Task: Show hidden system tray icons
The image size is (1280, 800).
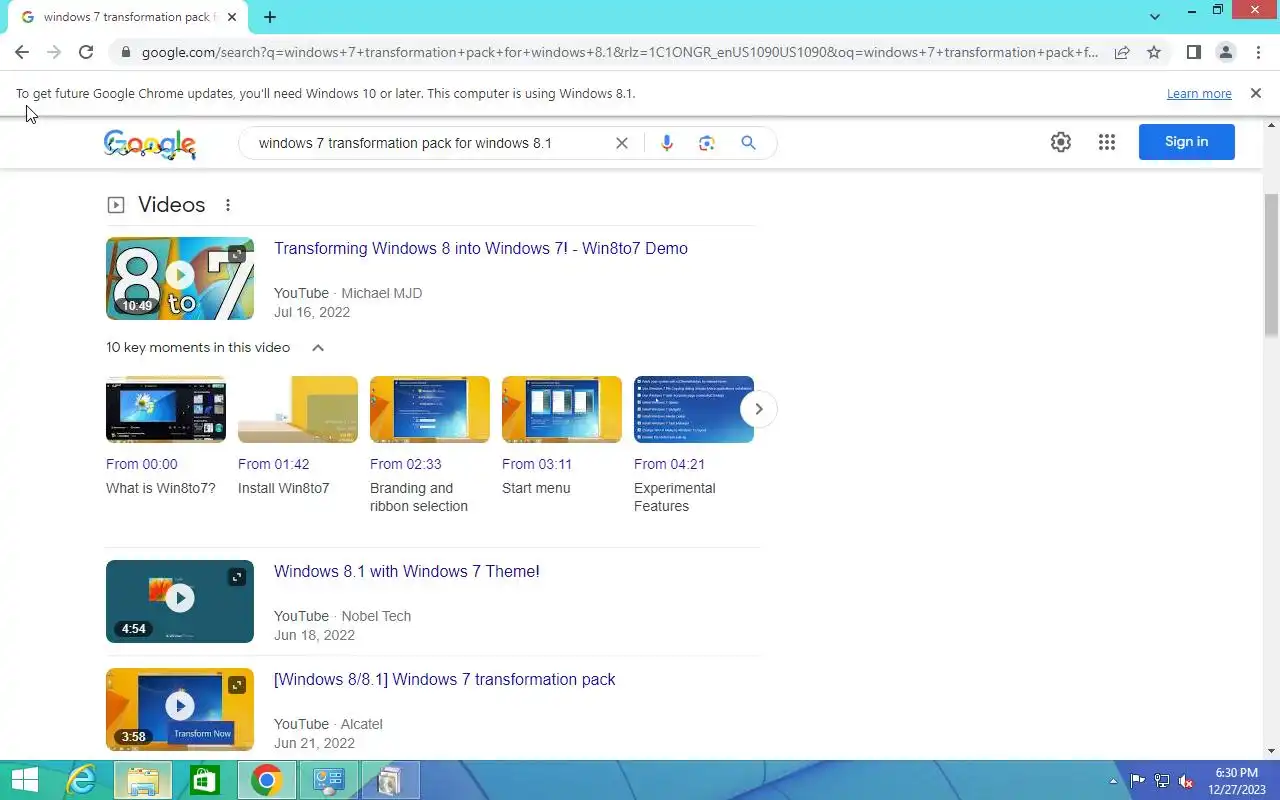Action: pyautogui.click(x=1113, y=781)
